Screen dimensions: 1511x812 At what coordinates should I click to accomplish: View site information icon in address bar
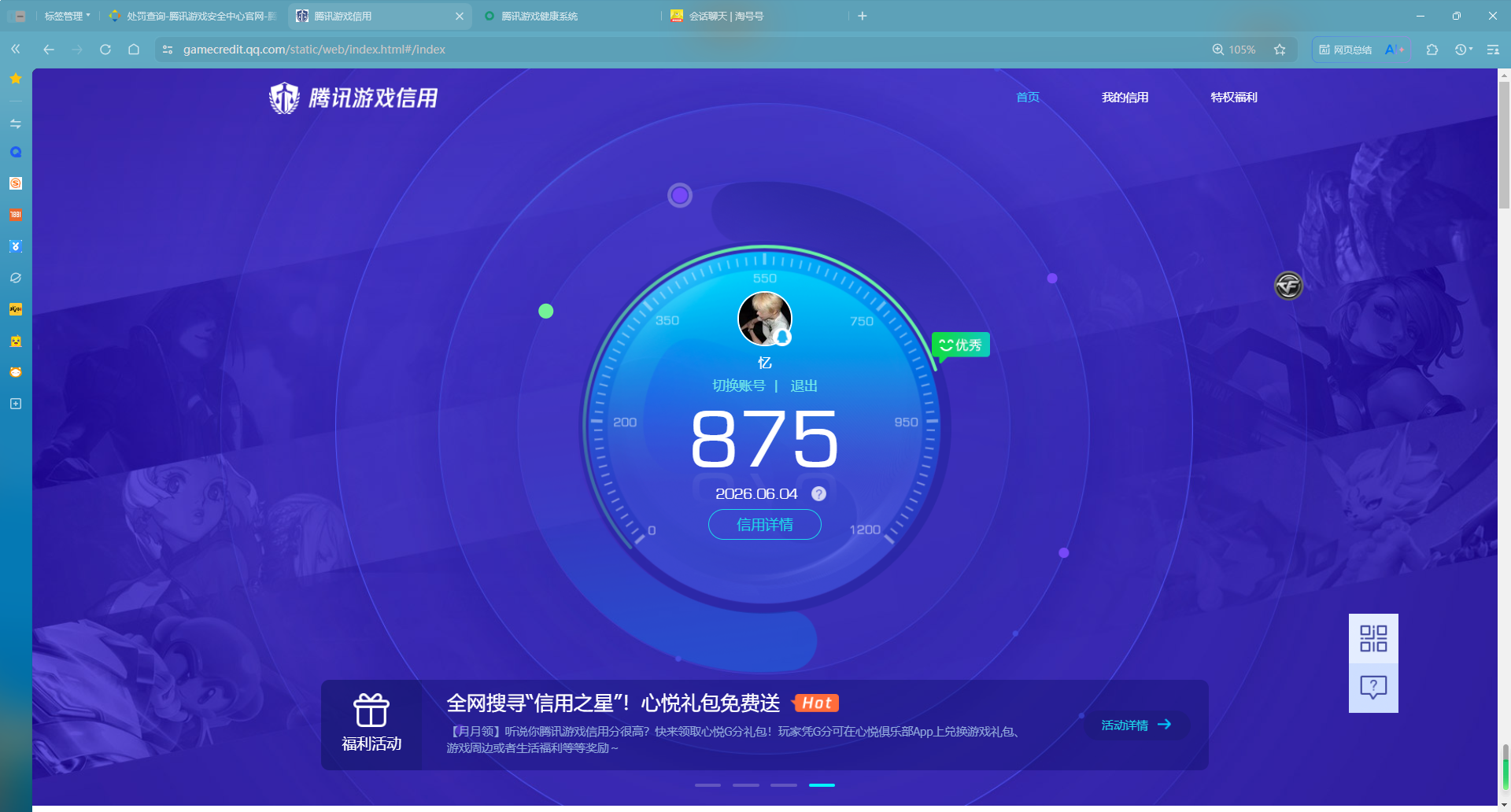(x=168, y=49)
